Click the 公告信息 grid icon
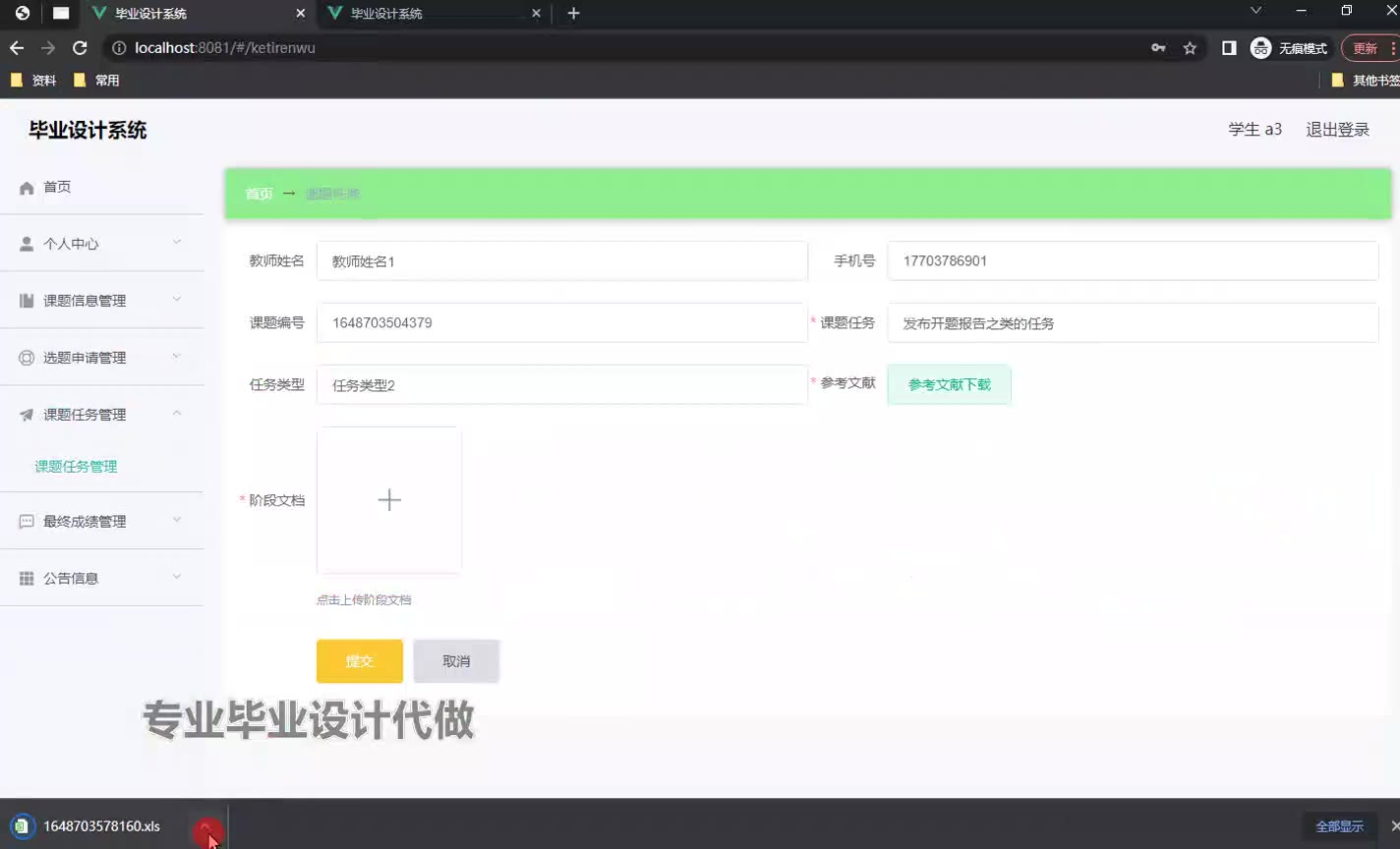Image resolution: width=1400 pixels, height=849 pixels. pos(27,579)
